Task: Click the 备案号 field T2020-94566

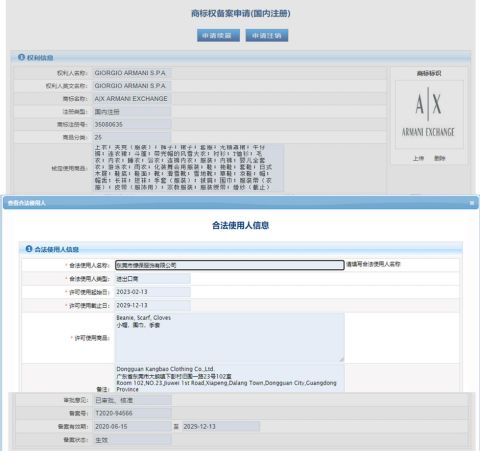Action: (x=133, y=413)
